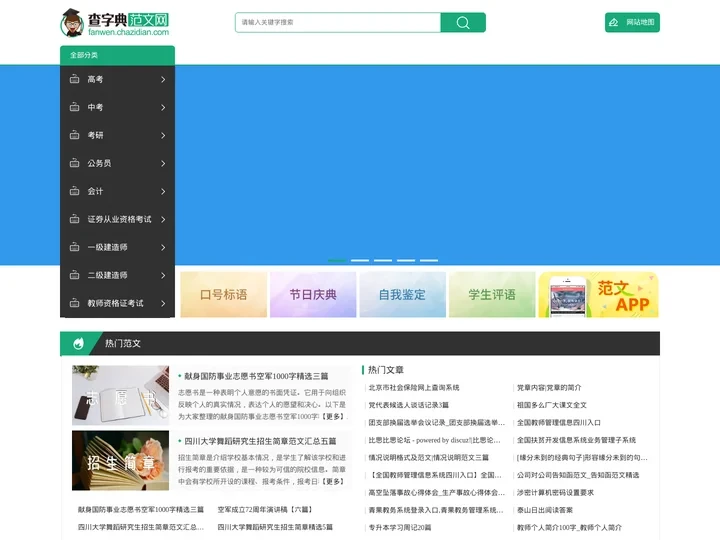Open 祖国多么广大课文全文 link
720x540 pixels.
(x=552, y=405)
